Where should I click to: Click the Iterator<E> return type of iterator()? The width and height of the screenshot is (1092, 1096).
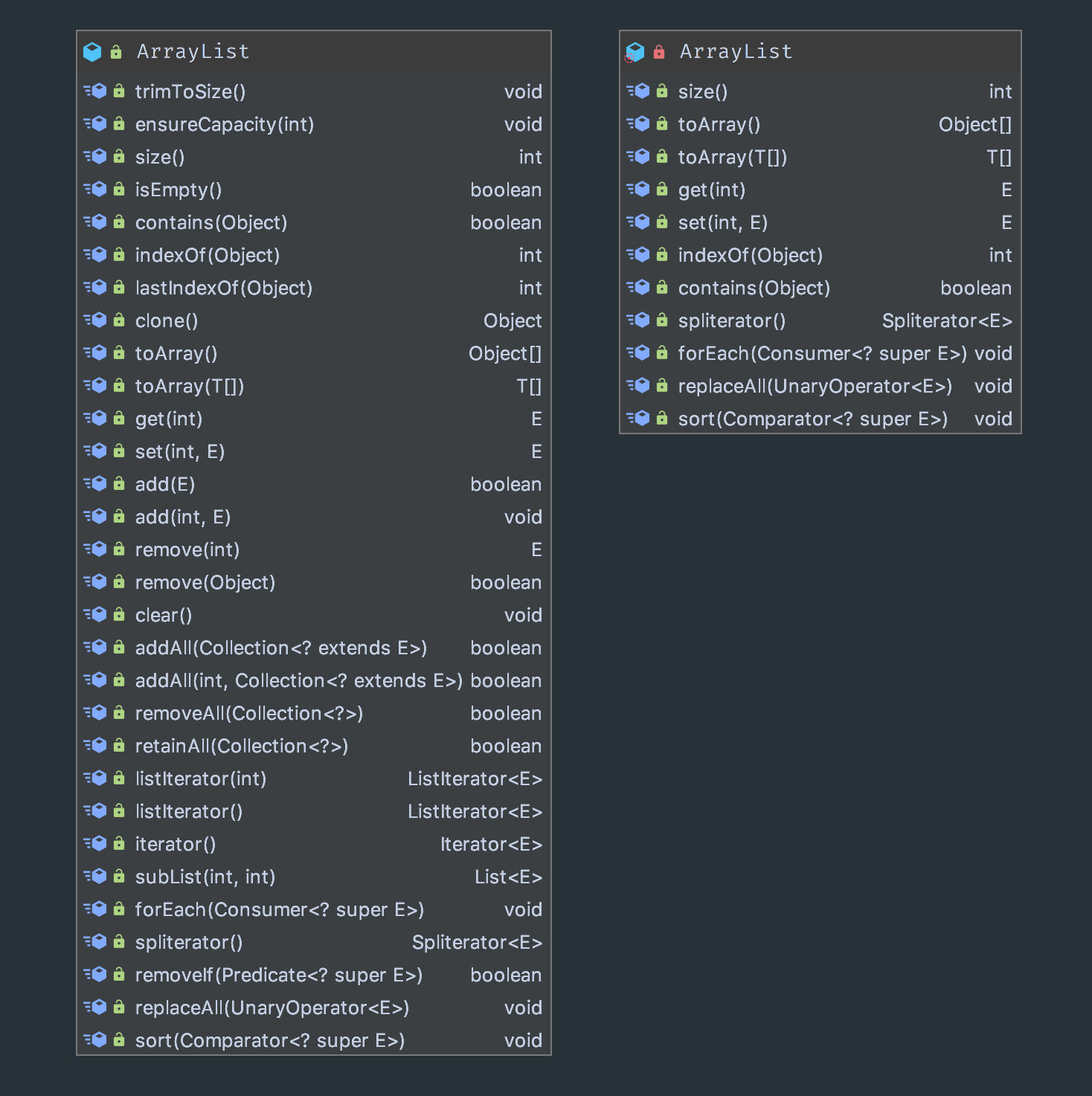click(x=491, y=844)
